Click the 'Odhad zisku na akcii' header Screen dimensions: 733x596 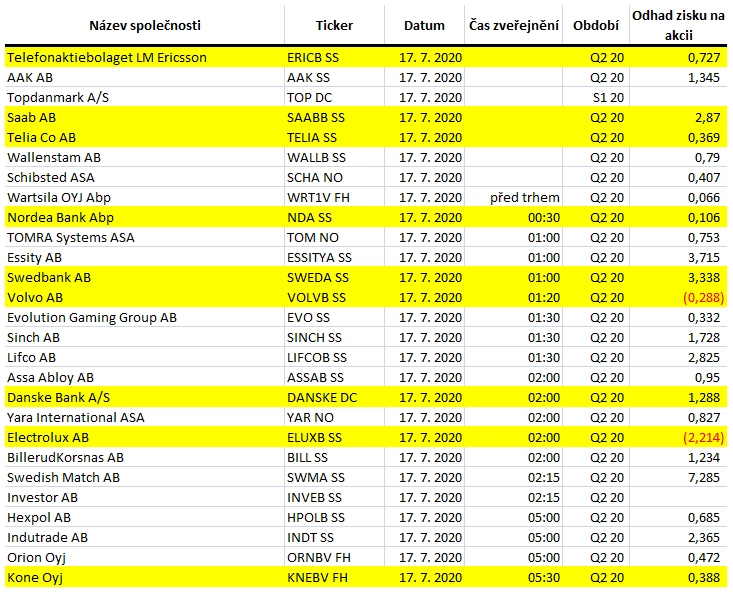pos(678,25)
